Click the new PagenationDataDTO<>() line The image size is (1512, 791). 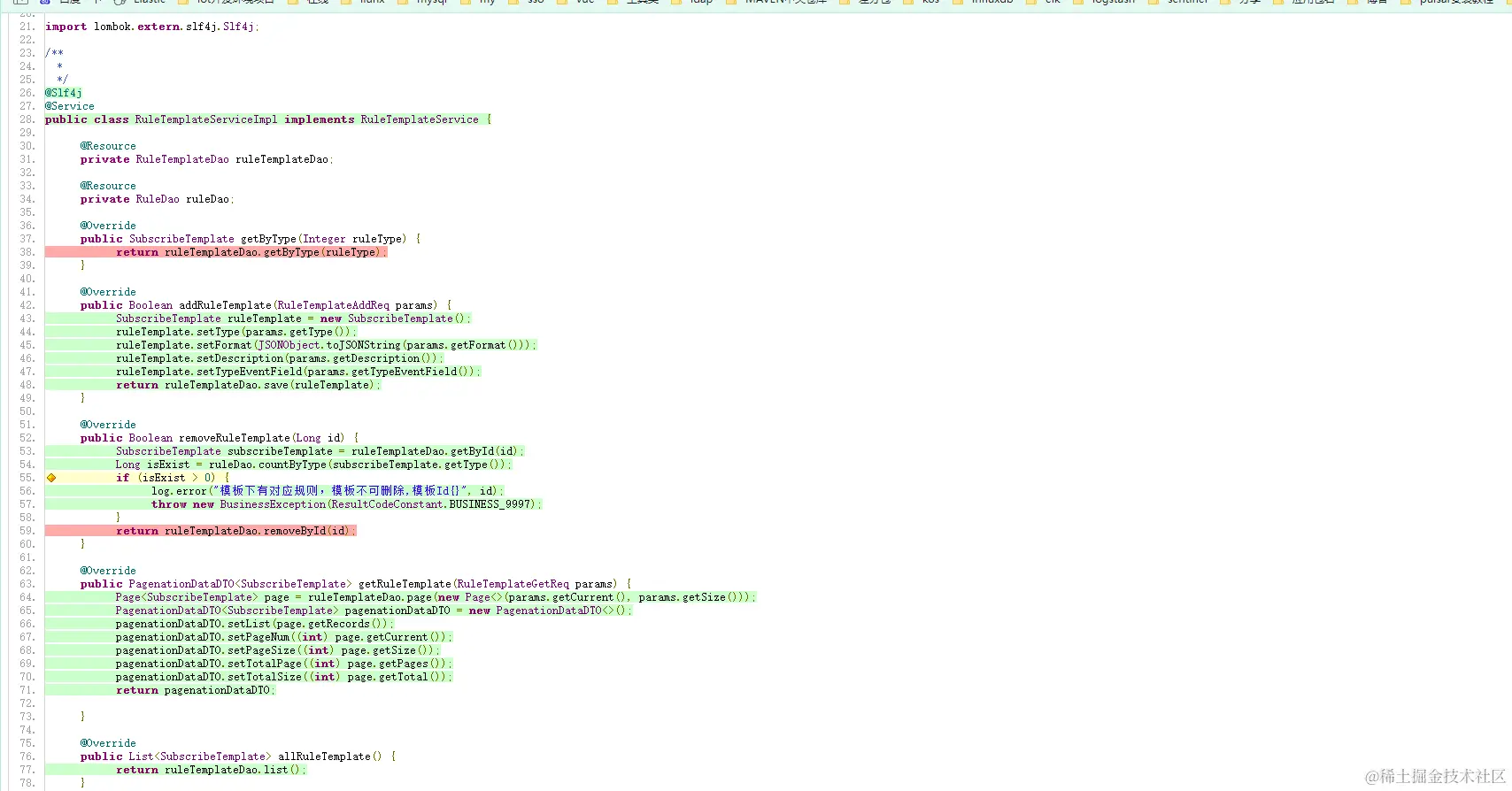[x=374, y=611]
